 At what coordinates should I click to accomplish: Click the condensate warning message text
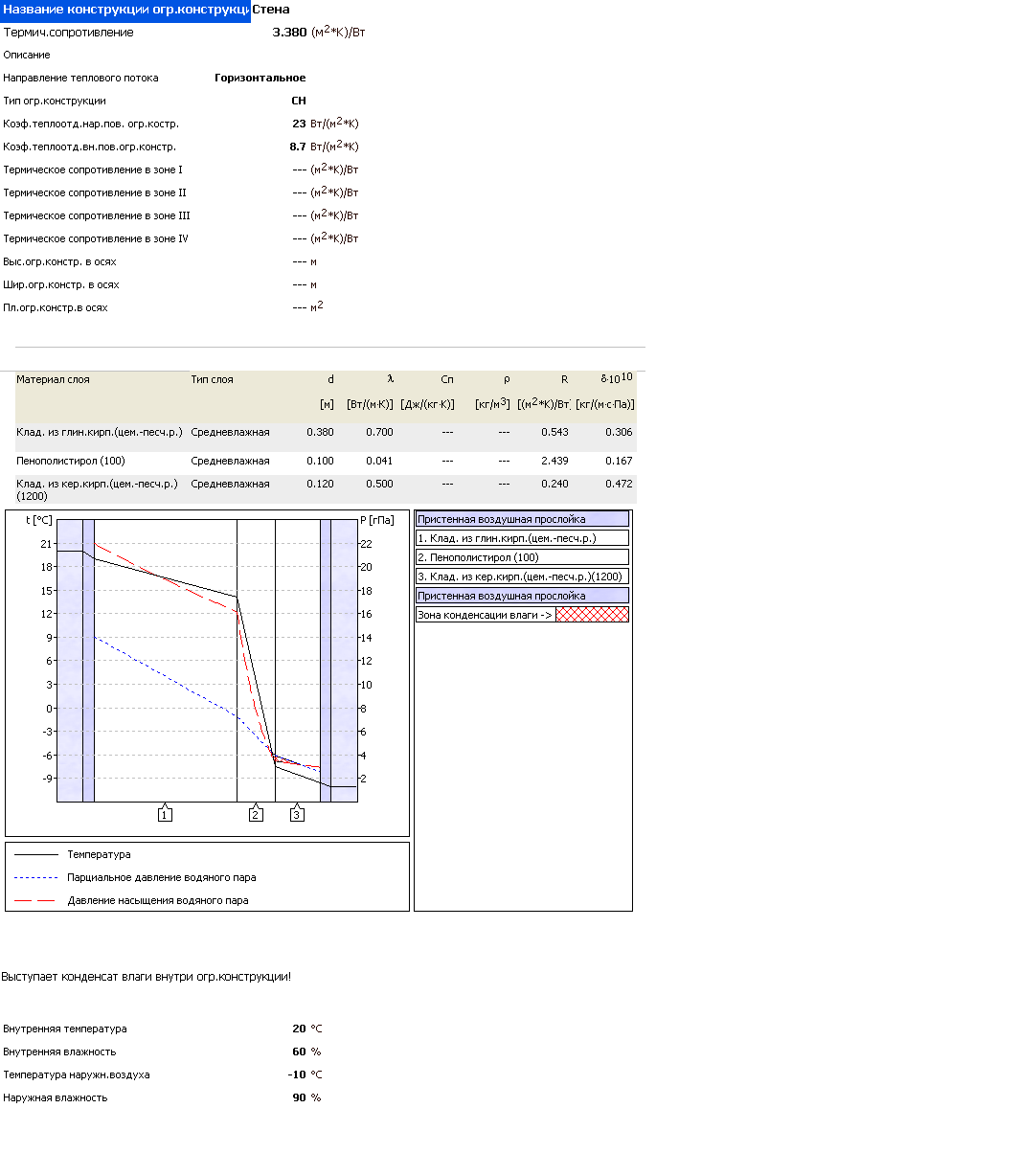(146, 977)
